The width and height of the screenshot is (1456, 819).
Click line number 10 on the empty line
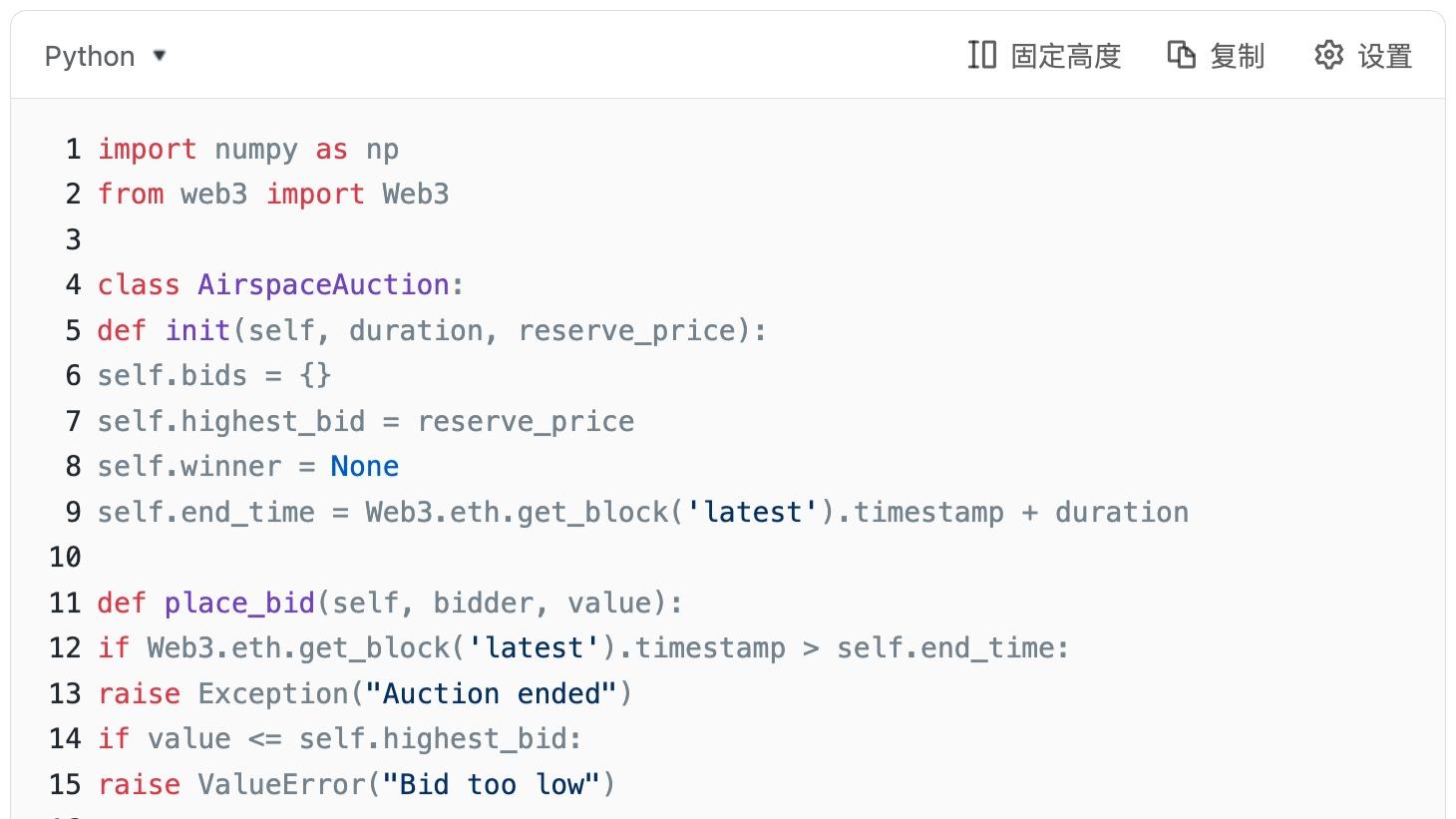pos(65,557)
